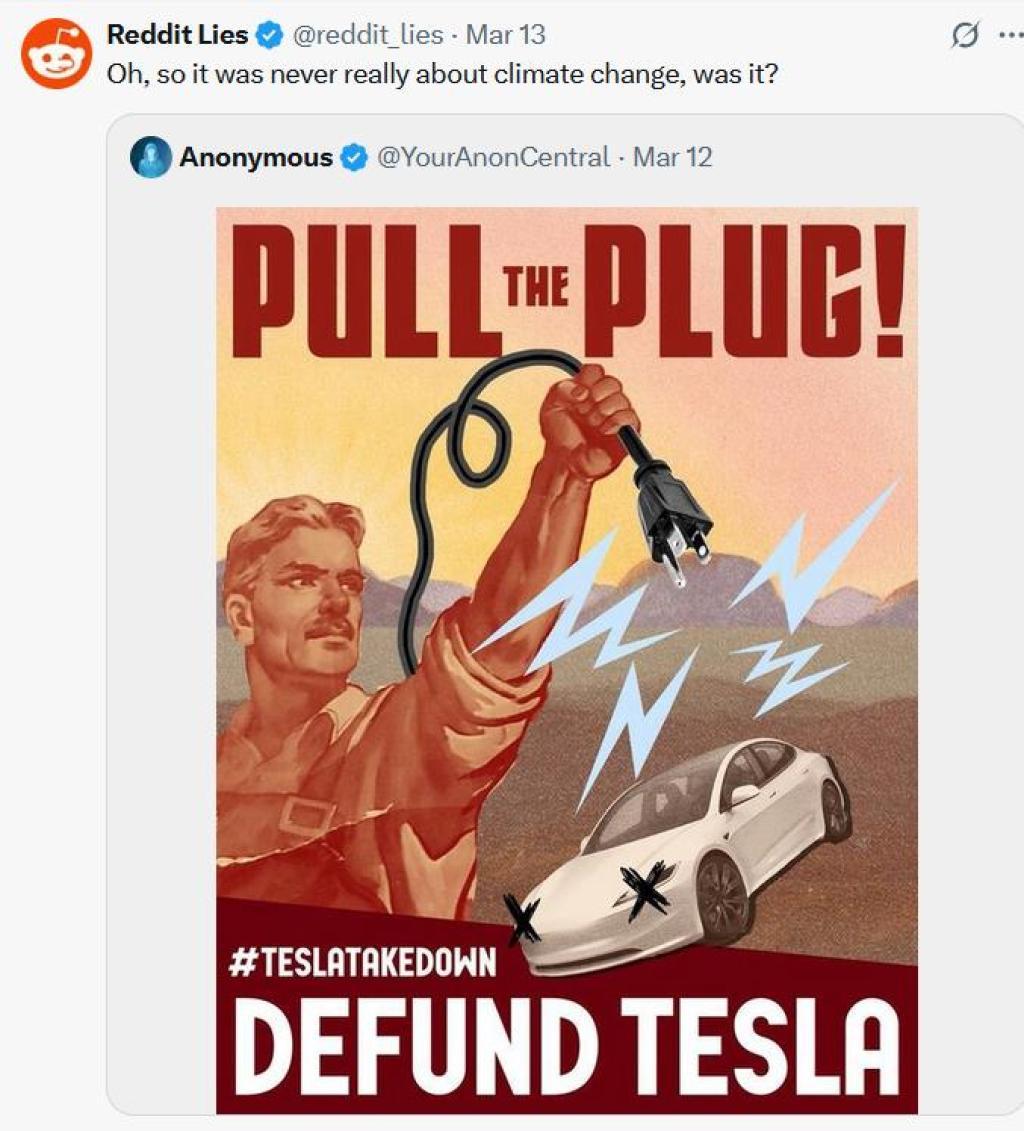Open Reddit Lies profile avatar
The height and width of the screenshot is (1131, 1024).
point(56,54)
